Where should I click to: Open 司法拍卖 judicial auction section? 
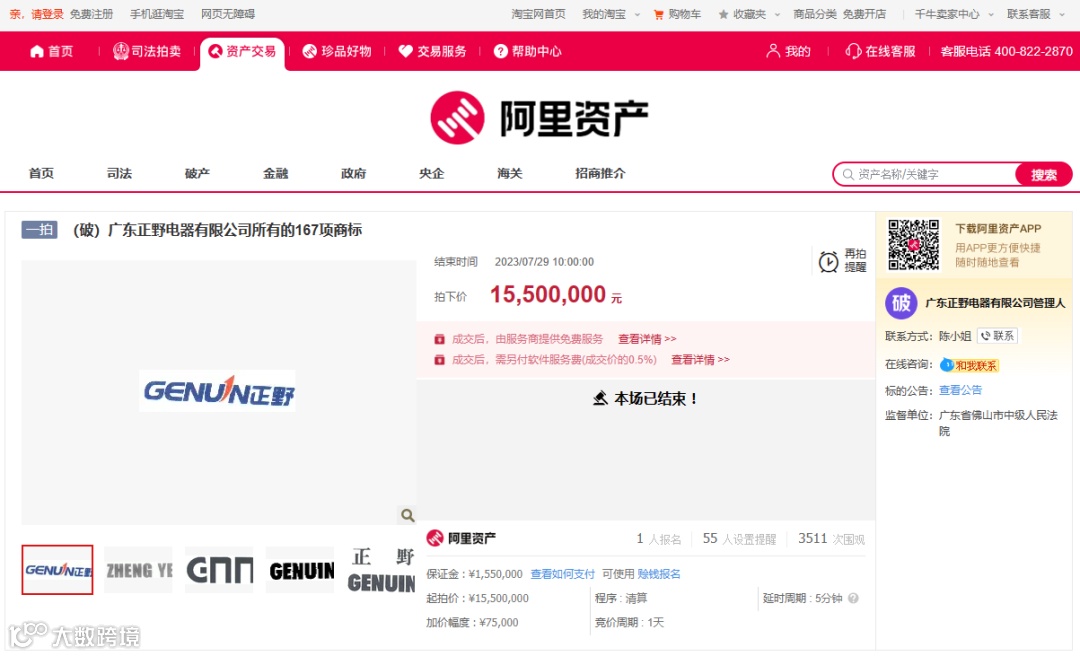[x=147, y=52]
